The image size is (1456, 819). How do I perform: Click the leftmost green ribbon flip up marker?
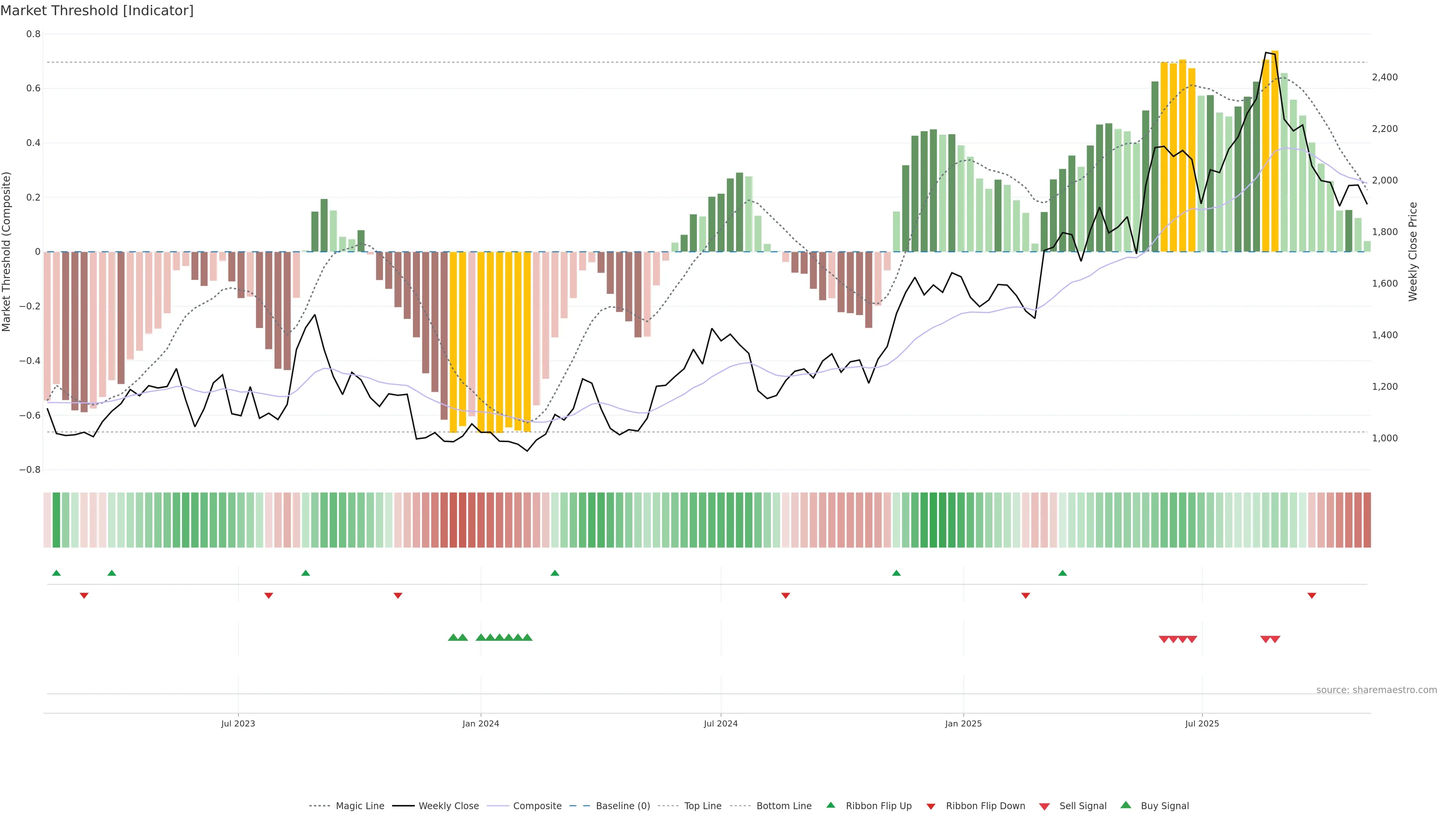tap(56, 573)
